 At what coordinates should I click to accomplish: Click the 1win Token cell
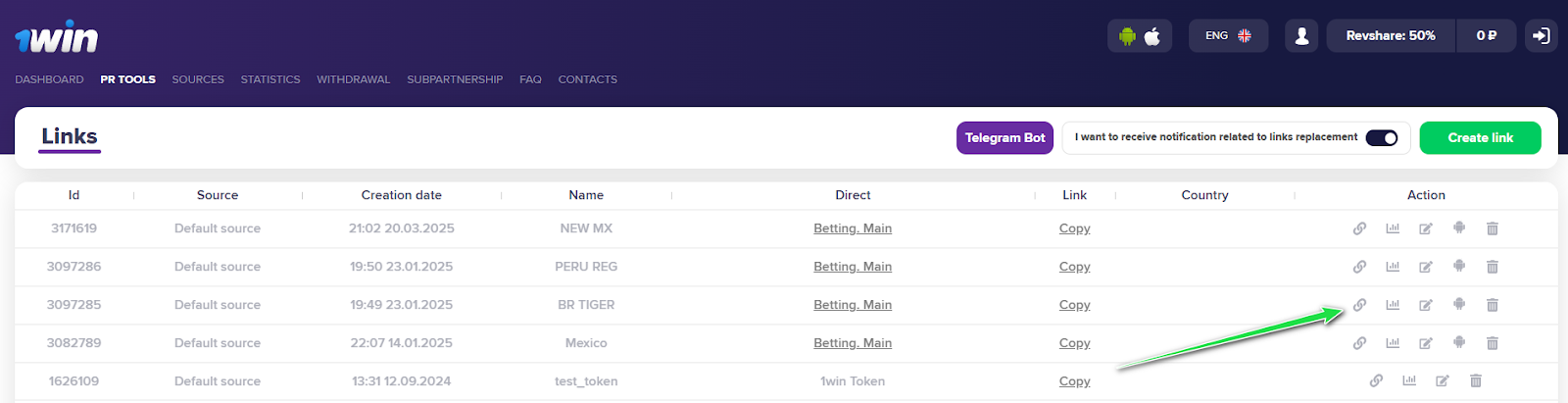click(853, 381)
